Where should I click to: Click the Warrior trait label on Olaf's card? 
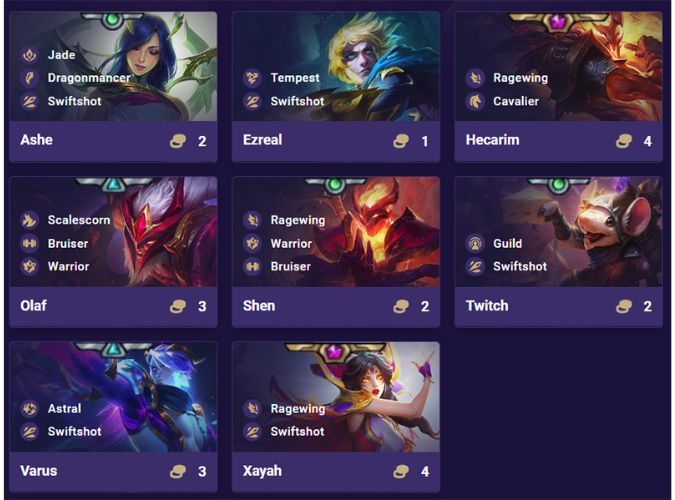68,267
